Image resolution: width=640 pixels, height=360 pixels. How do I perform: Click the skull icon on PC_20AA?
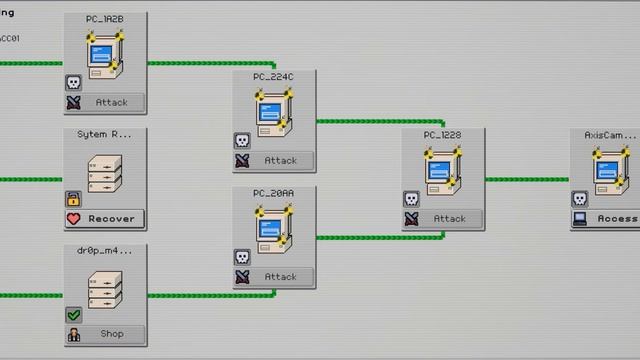[x=242, y=257]
